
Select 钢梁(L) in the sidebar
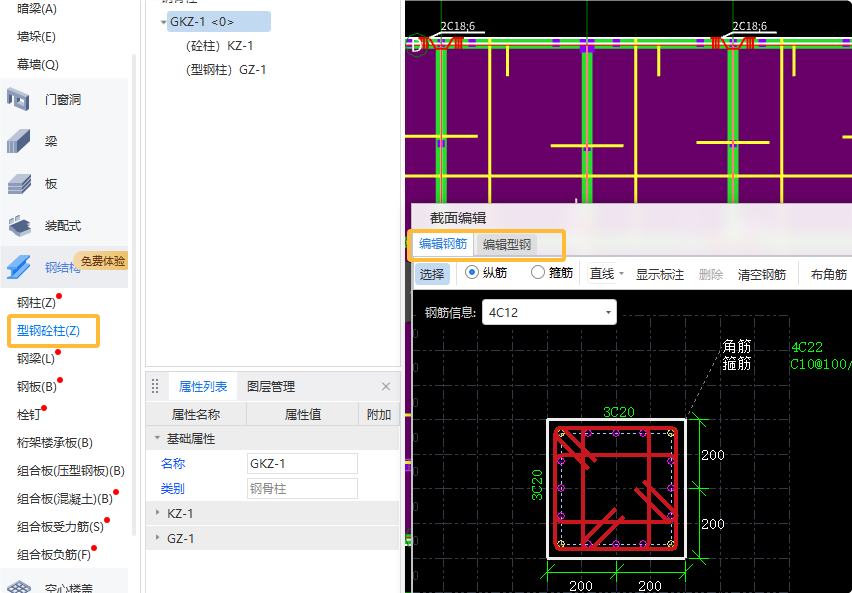pyautogui.click(x=36, y=359)
